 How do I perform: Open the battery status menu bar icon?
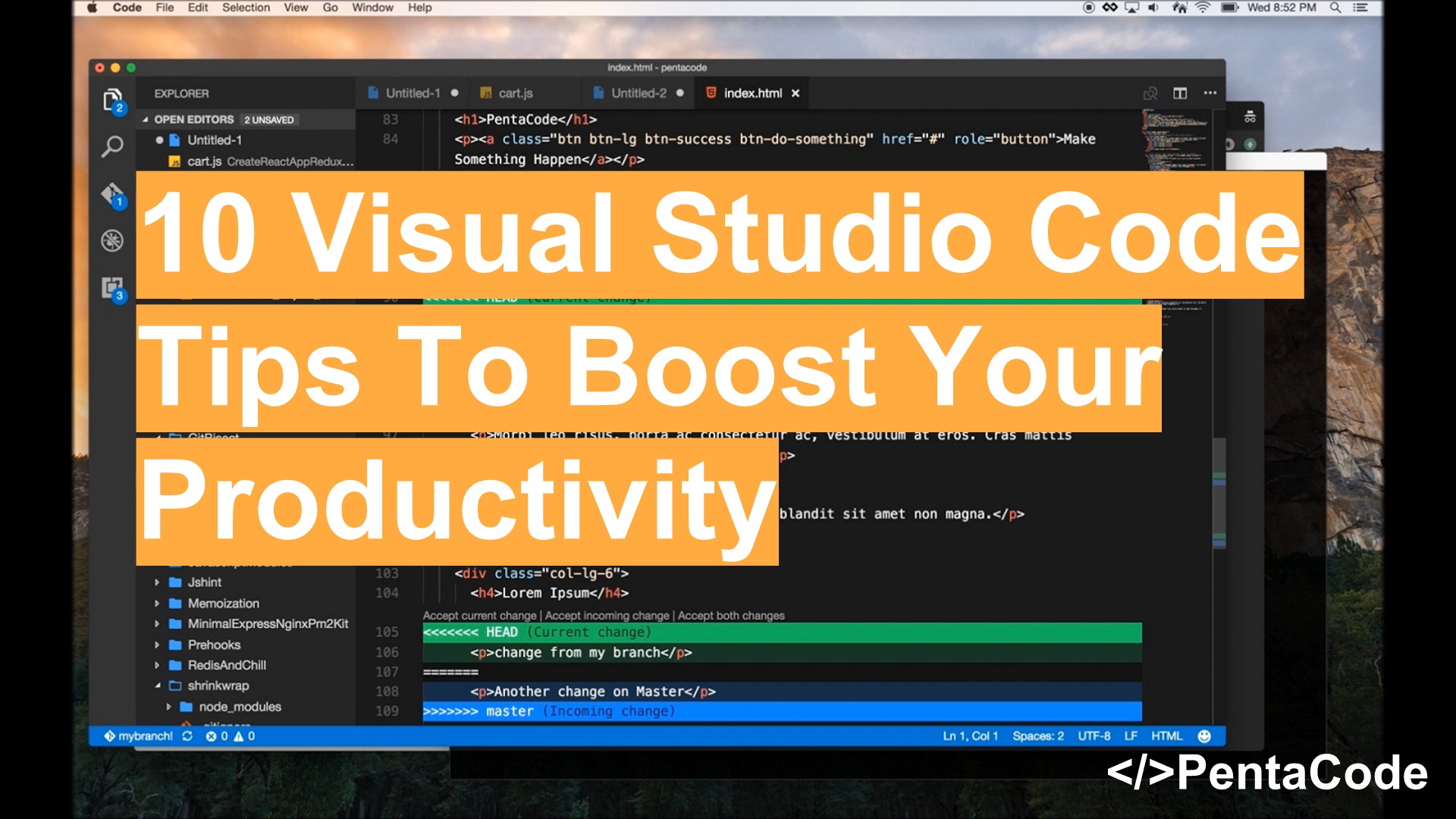point(1229,8)
